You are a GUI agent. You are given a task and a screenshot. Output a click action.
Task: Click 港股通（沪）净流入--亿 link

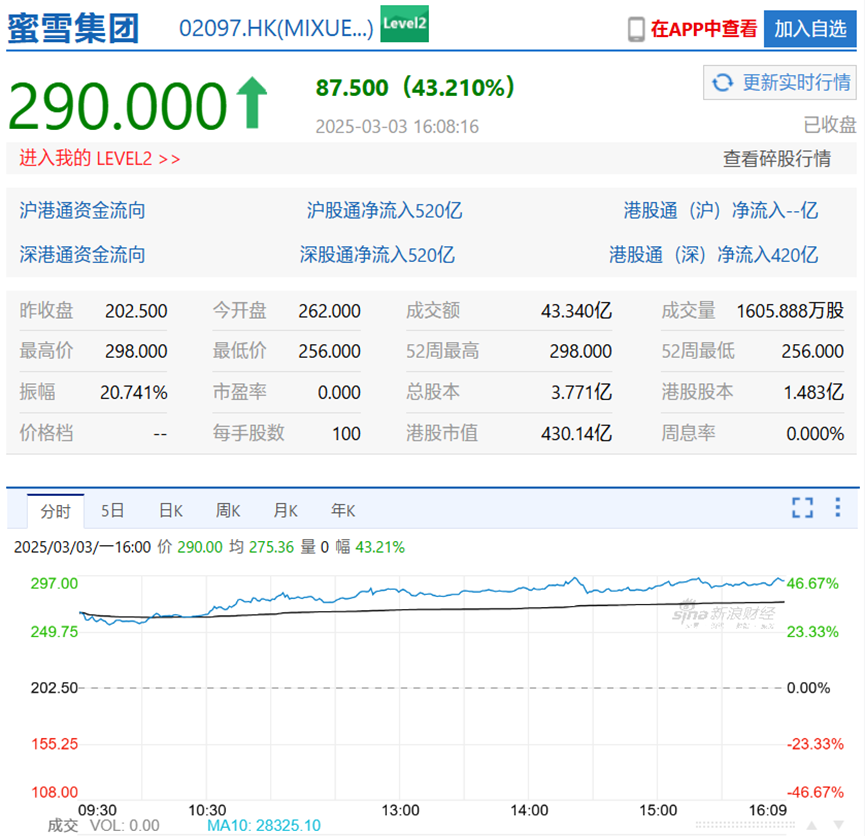(x=720, y=210)
